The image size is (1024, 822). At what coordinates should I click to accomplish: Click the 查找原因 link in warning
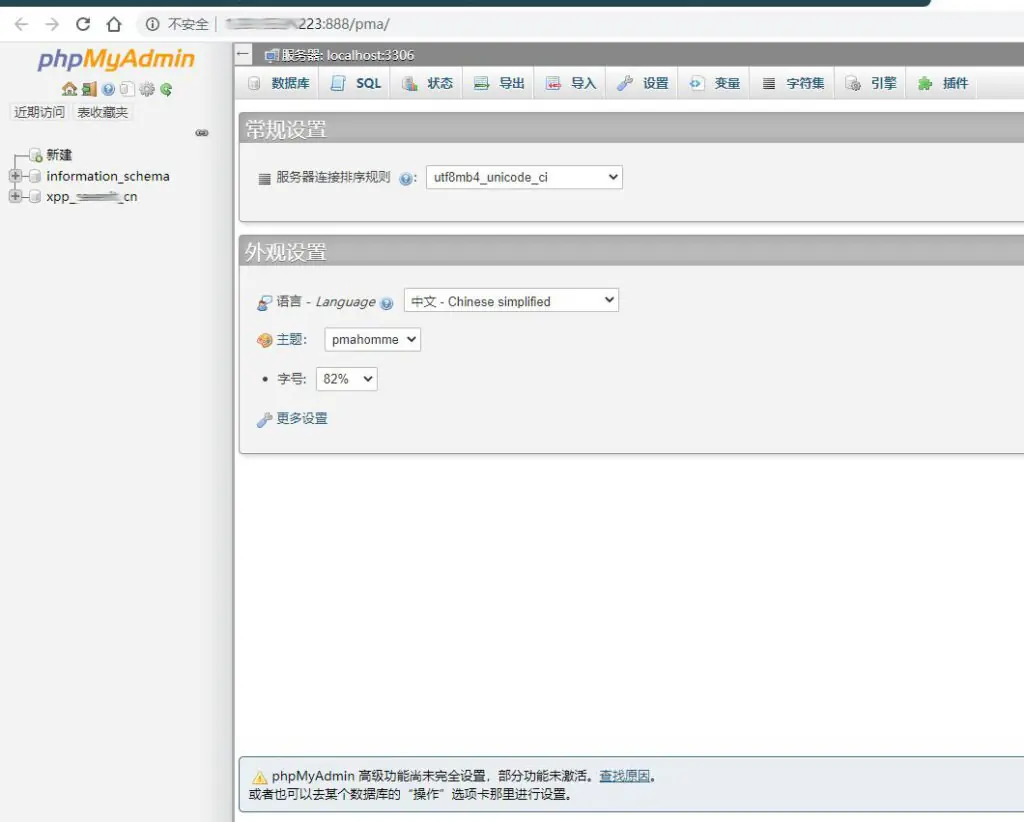point(624,776)
